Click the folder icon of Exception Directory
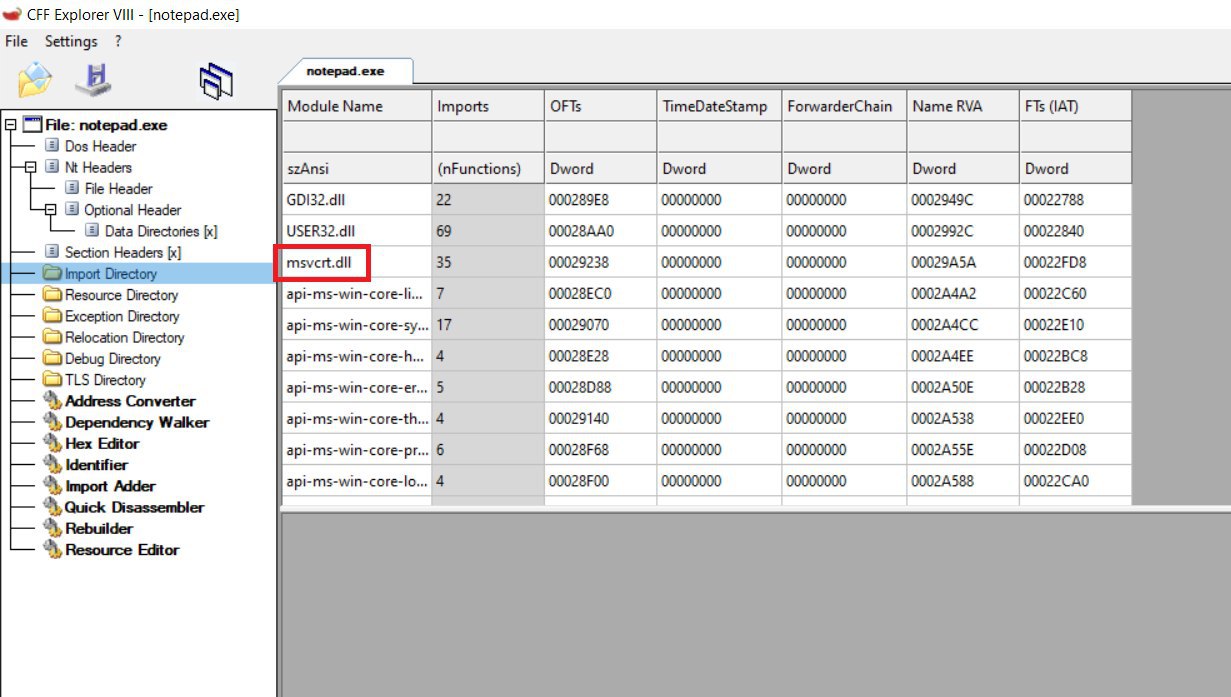This screenshot has width=1231, height=697. 52,316
